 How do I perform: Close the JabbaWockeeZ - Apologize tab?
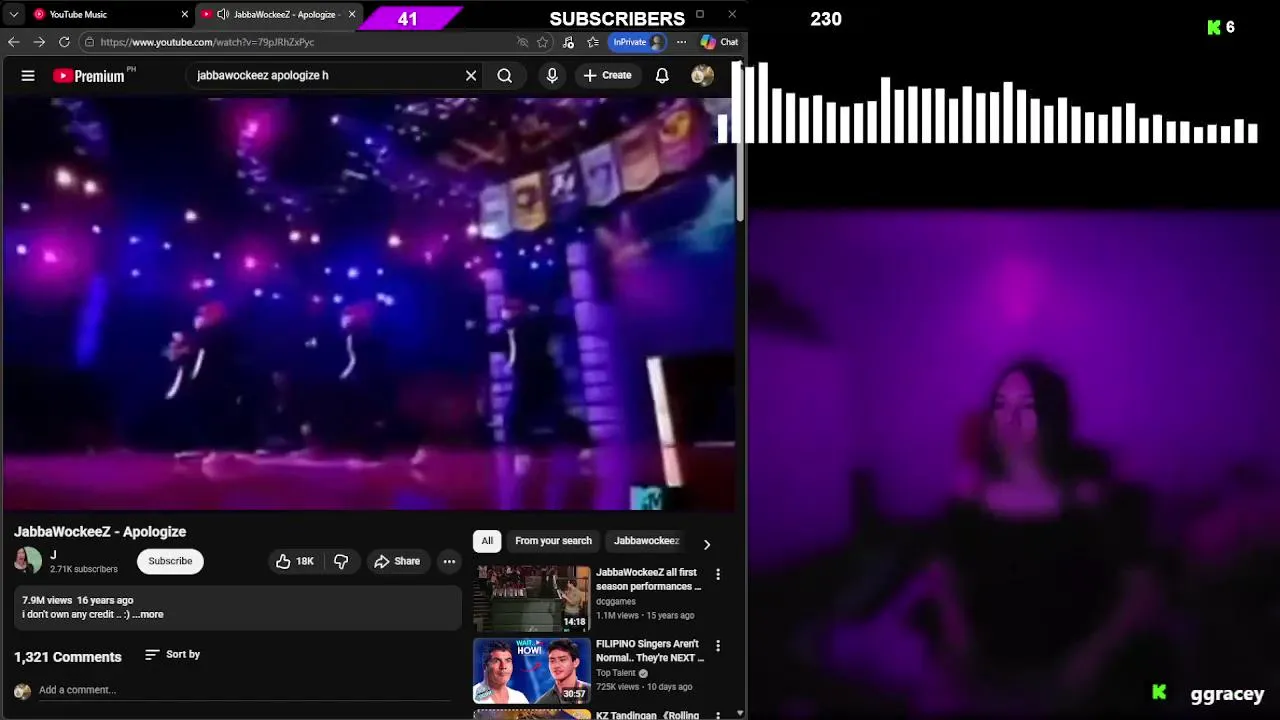point(352,14)
